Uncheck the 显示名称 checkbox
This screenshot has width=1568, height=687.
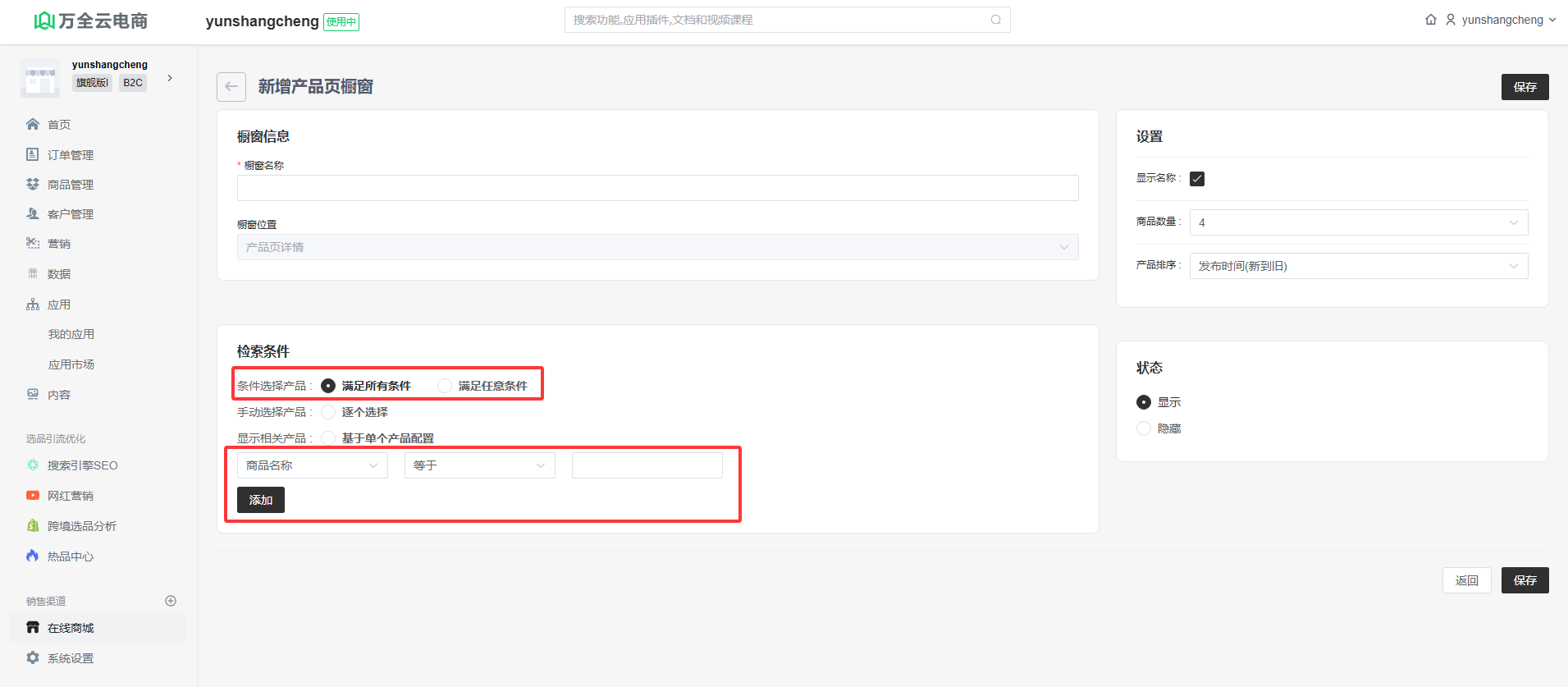[1197, 179]
